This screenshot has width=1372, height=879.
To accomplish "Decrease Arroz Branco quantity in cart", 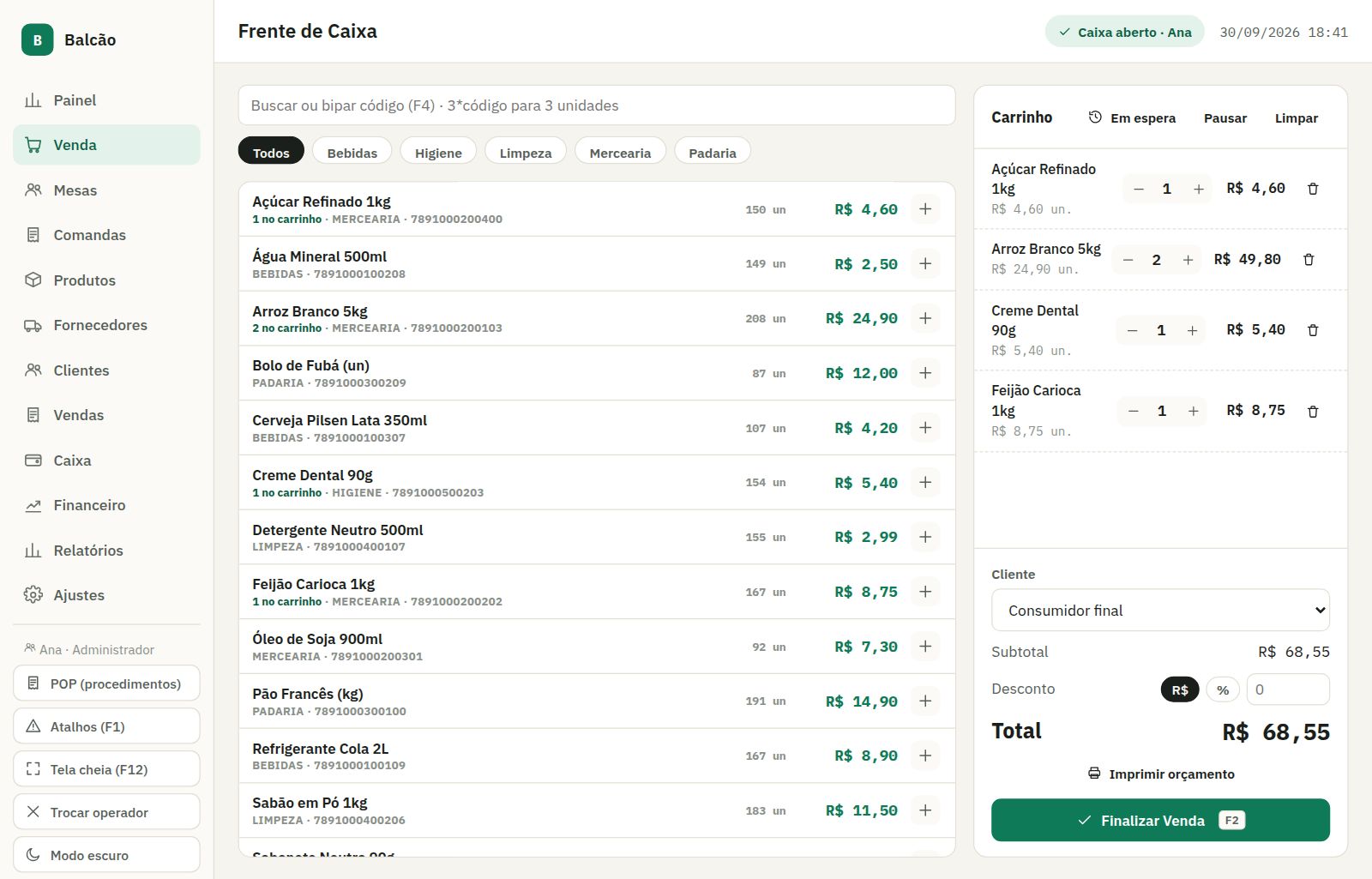I will pyautogui.click(x=1128, y=260).
